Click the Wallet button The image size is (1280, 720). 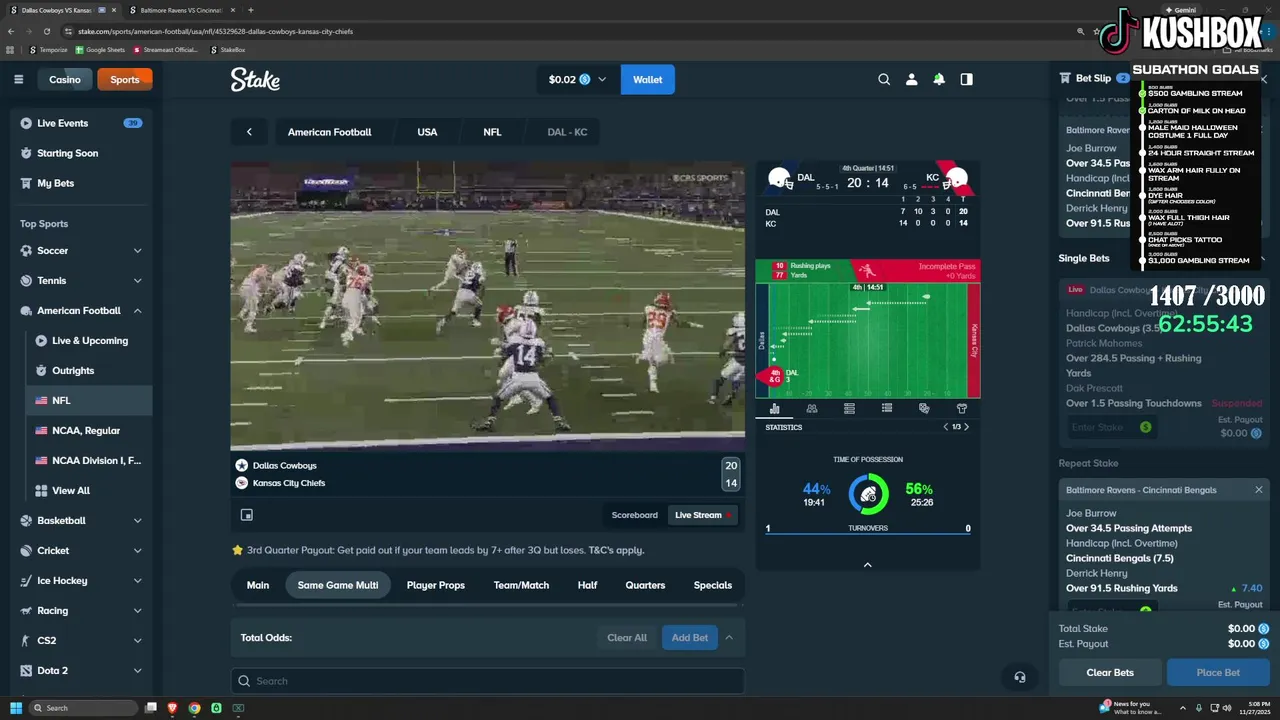(x=648, y=79)
